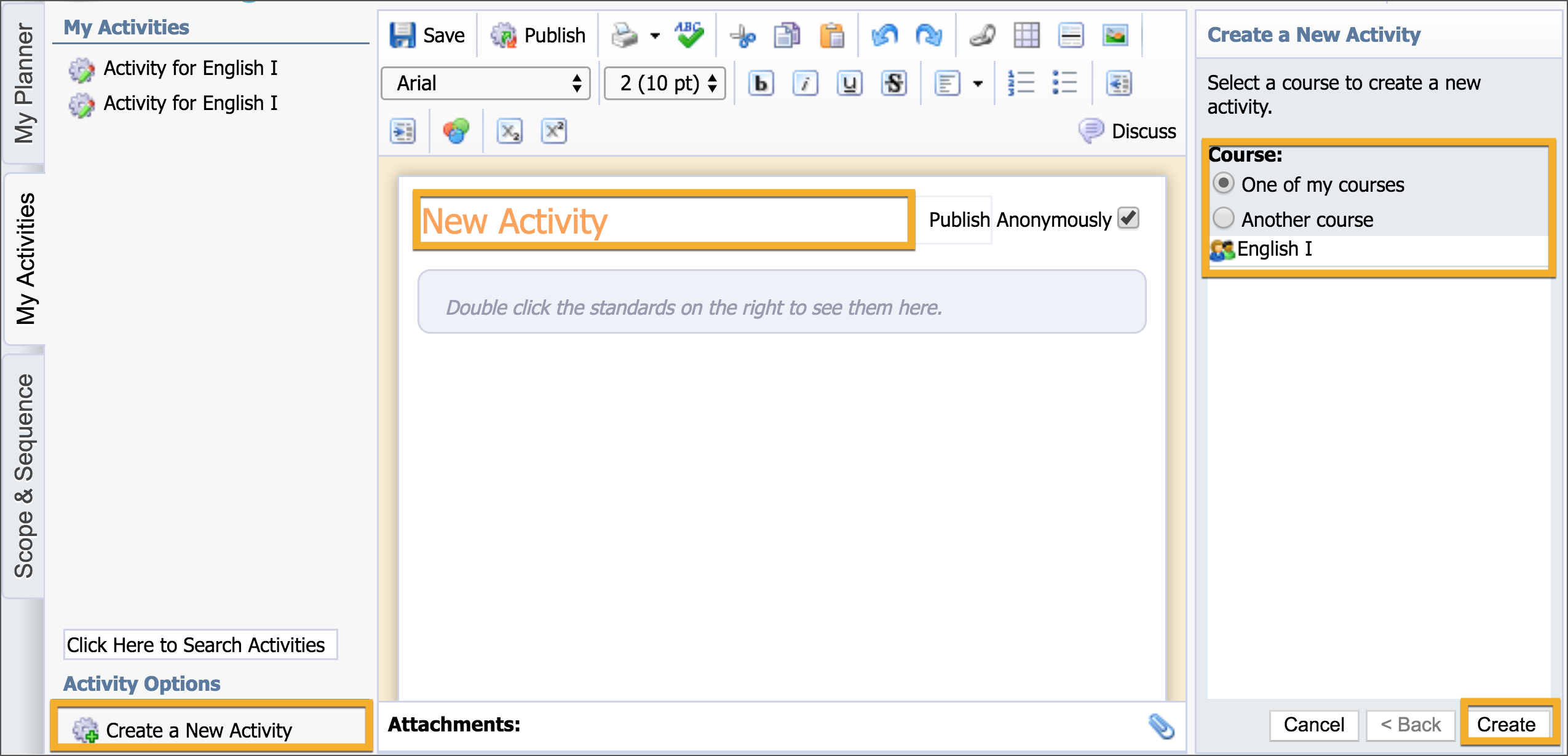
Task: Click the spell check ABC icon
Action: coord(689,35)
